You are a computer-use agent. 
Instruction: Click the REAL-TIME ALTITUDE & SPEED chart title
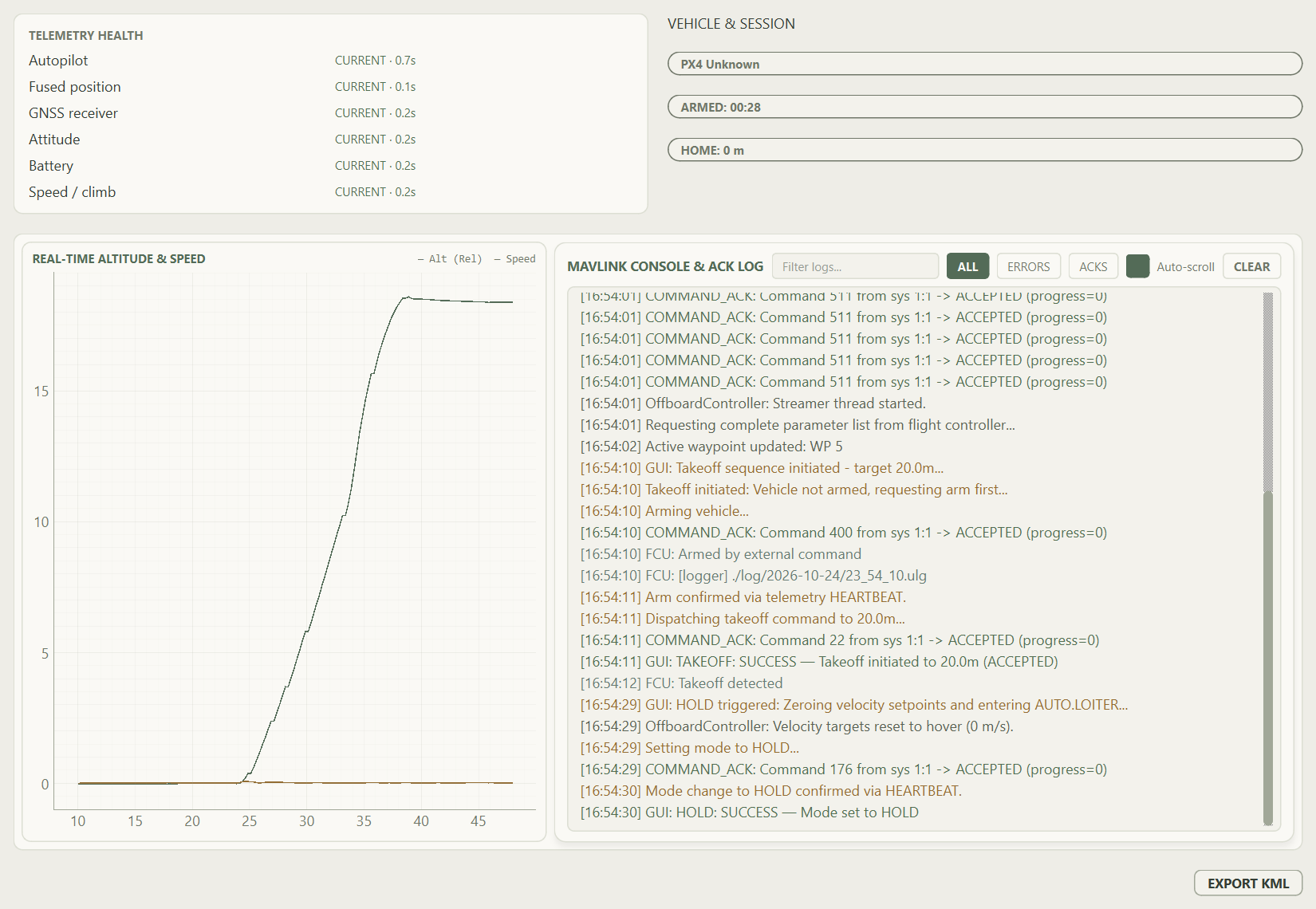tap(119, 259)
